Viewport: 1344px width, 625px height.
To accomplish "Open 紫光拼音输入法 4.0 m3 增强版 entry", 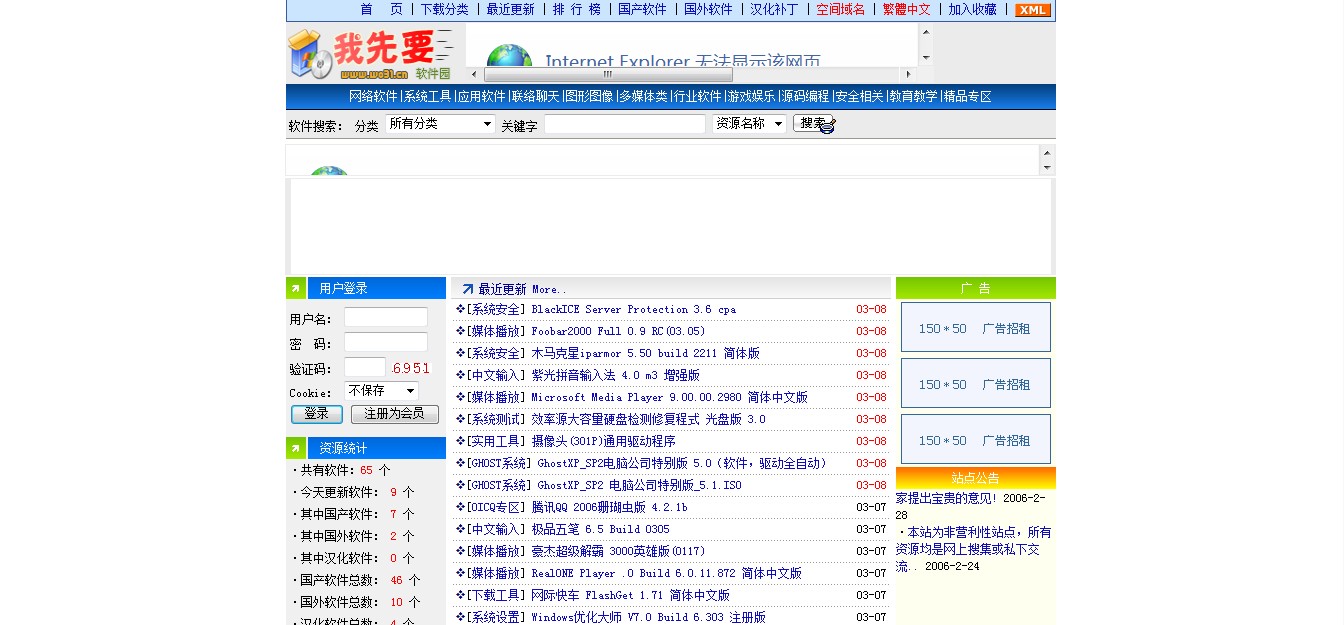I will (x=615, y=376).
